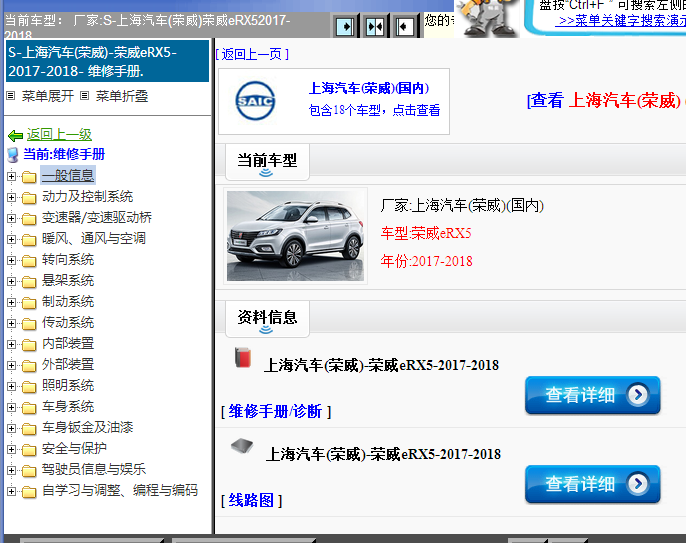686x543 pixels.
Task: Select 车身系统 tree item label
Action: (68, 406)
